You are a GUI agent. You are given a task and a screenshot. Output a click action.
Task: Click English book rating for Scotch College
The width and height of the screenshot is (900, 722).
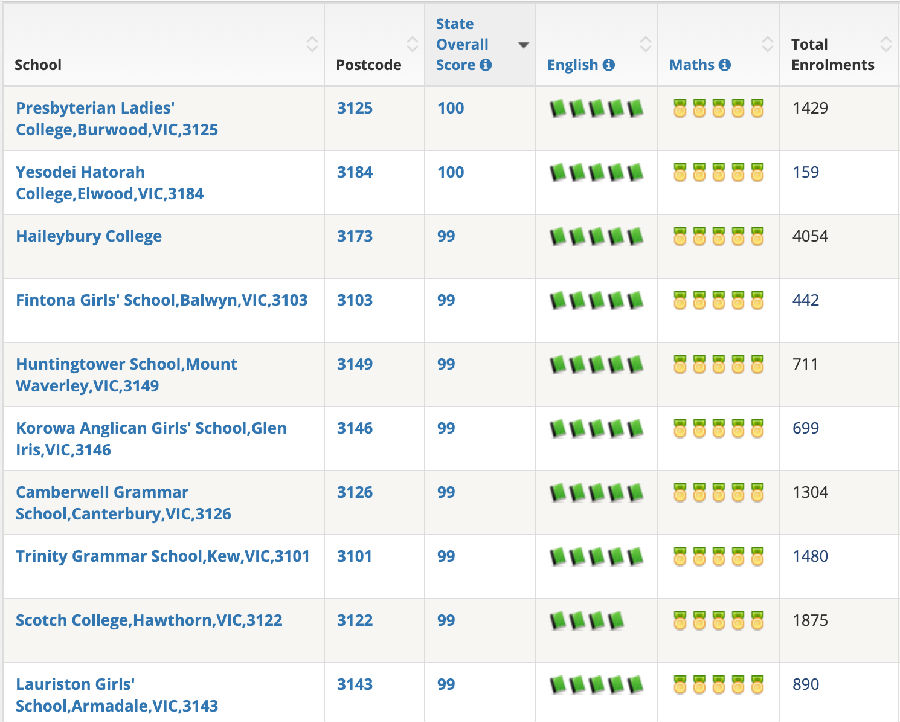pyautogui.click(x=587, y=620)
